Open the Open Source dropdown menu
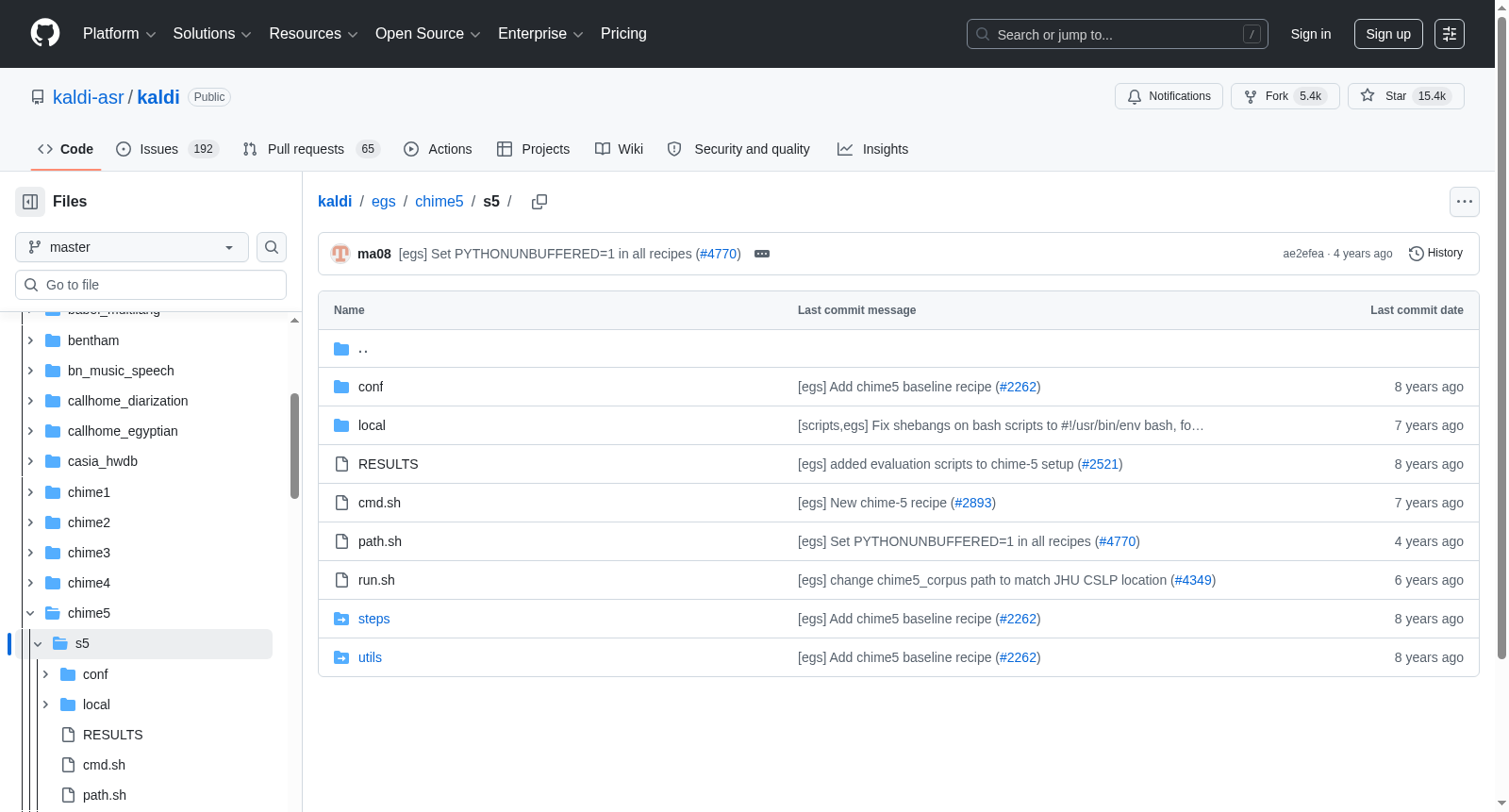The height and width of the screenshot is (812, 1509). 428,34
